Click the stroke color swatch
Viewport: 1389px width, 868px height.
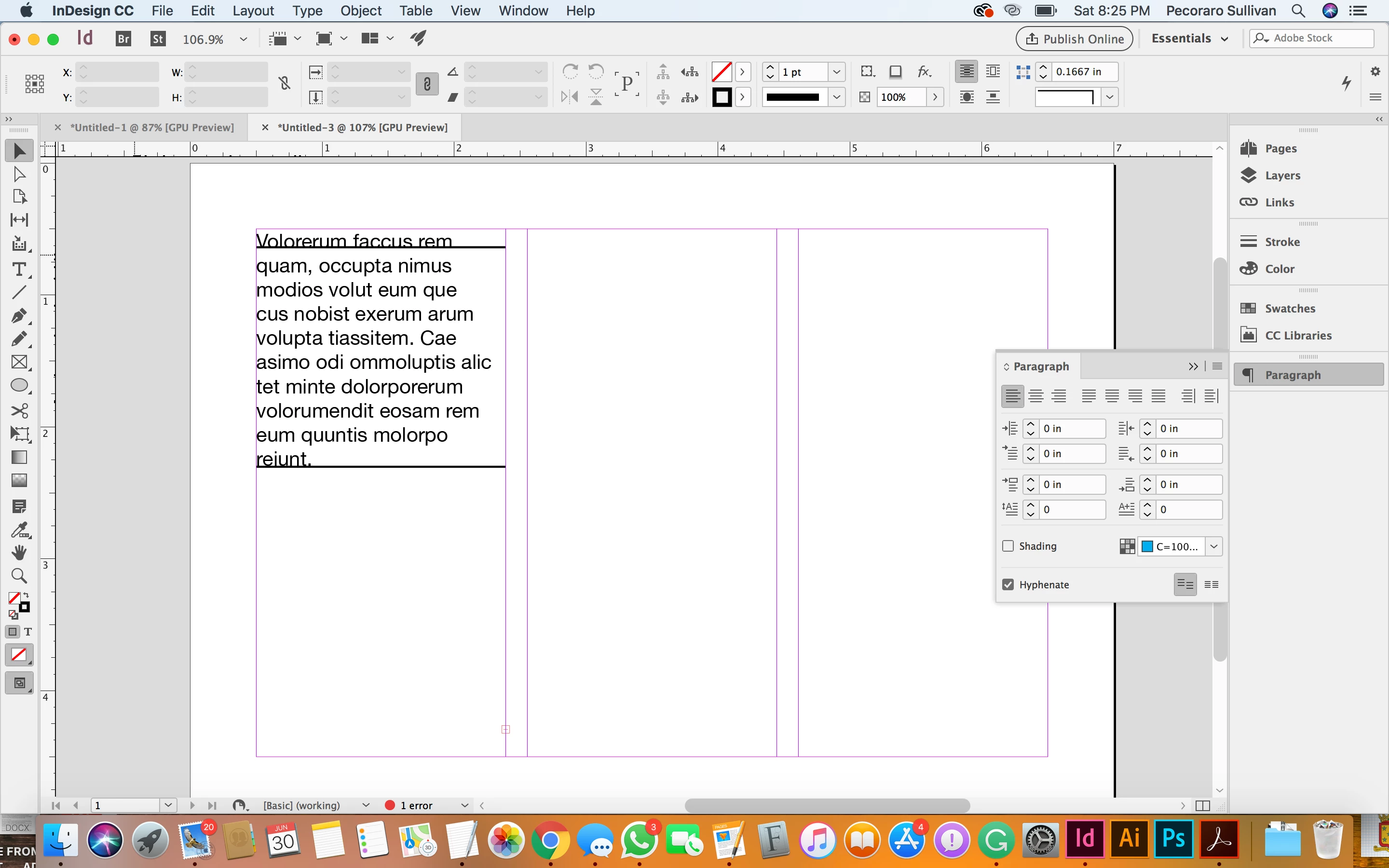[722, 97]
